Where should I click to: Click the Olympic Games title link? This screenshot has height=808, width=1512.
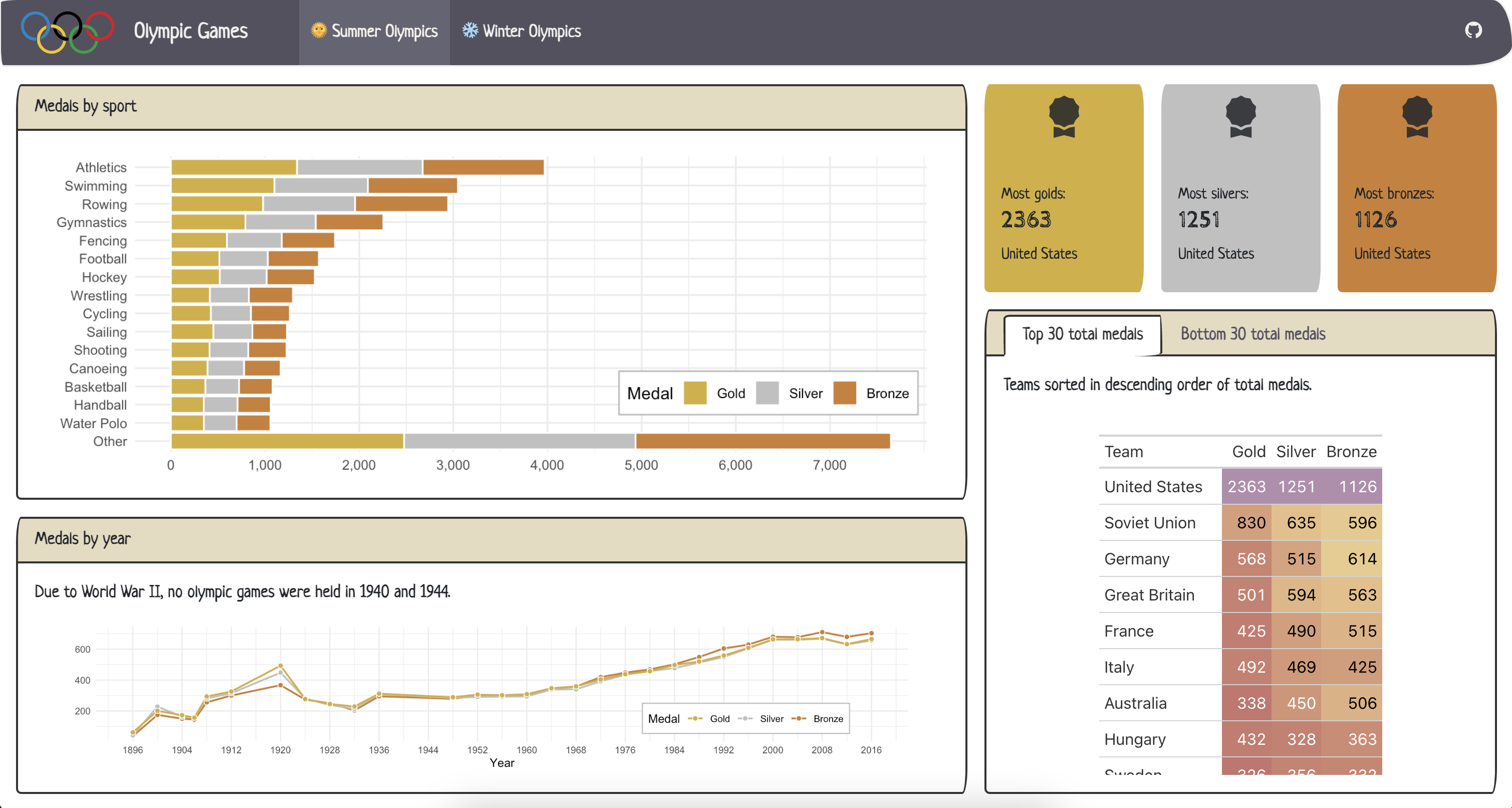coord(191,32)
